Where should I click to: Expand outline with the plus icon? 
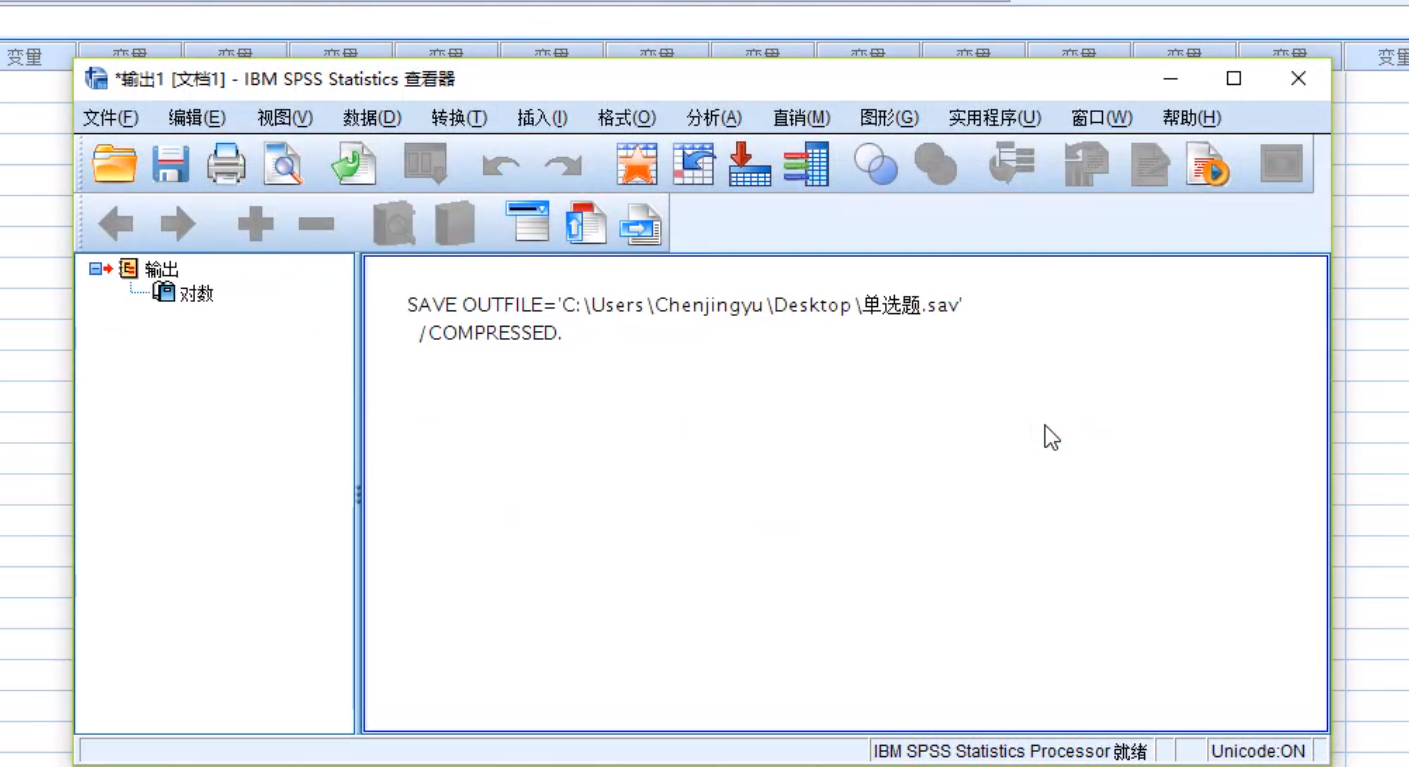pyautogui.click(x=255, y=224)
